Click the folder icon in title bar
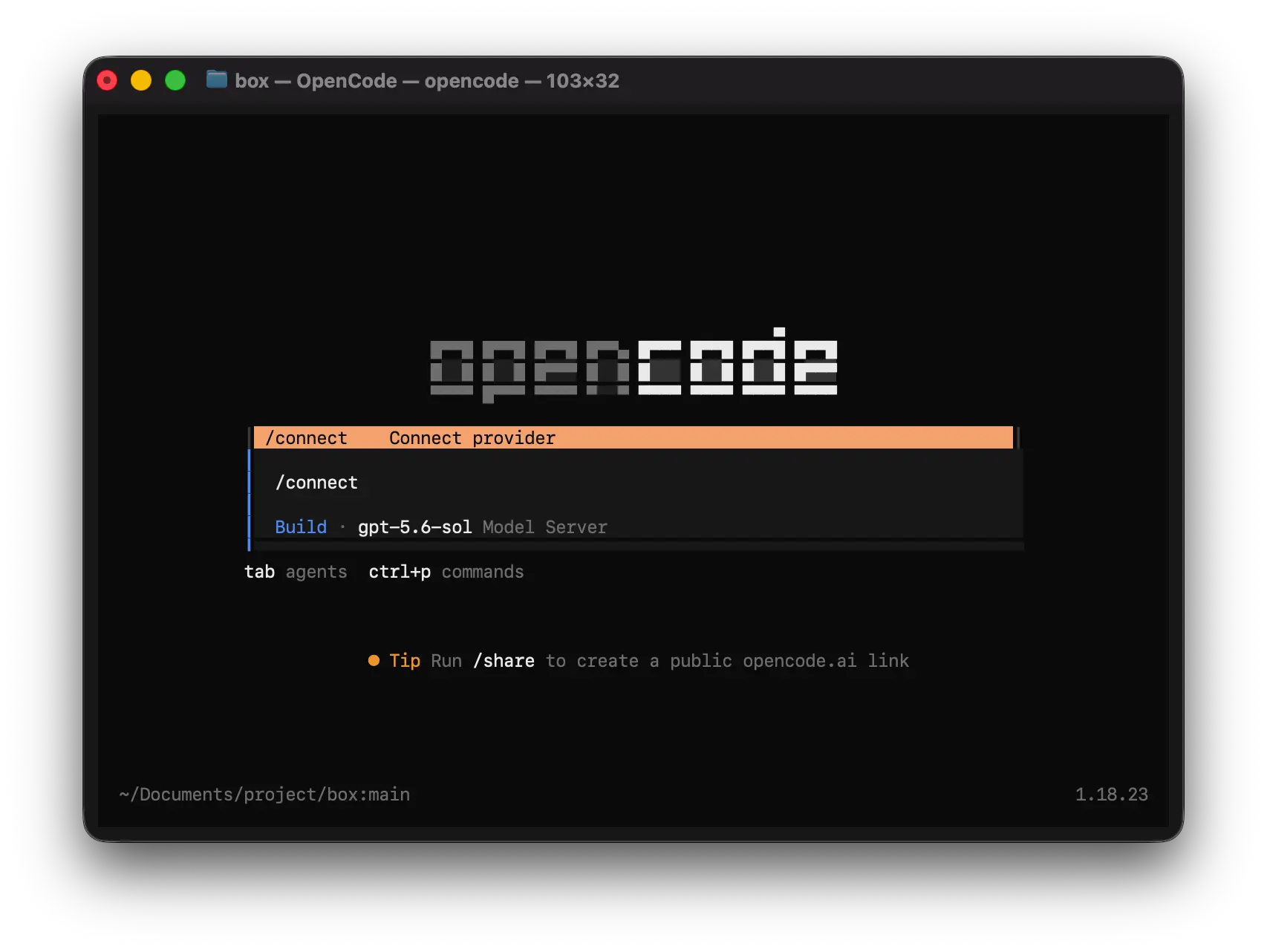 (216, 79)
